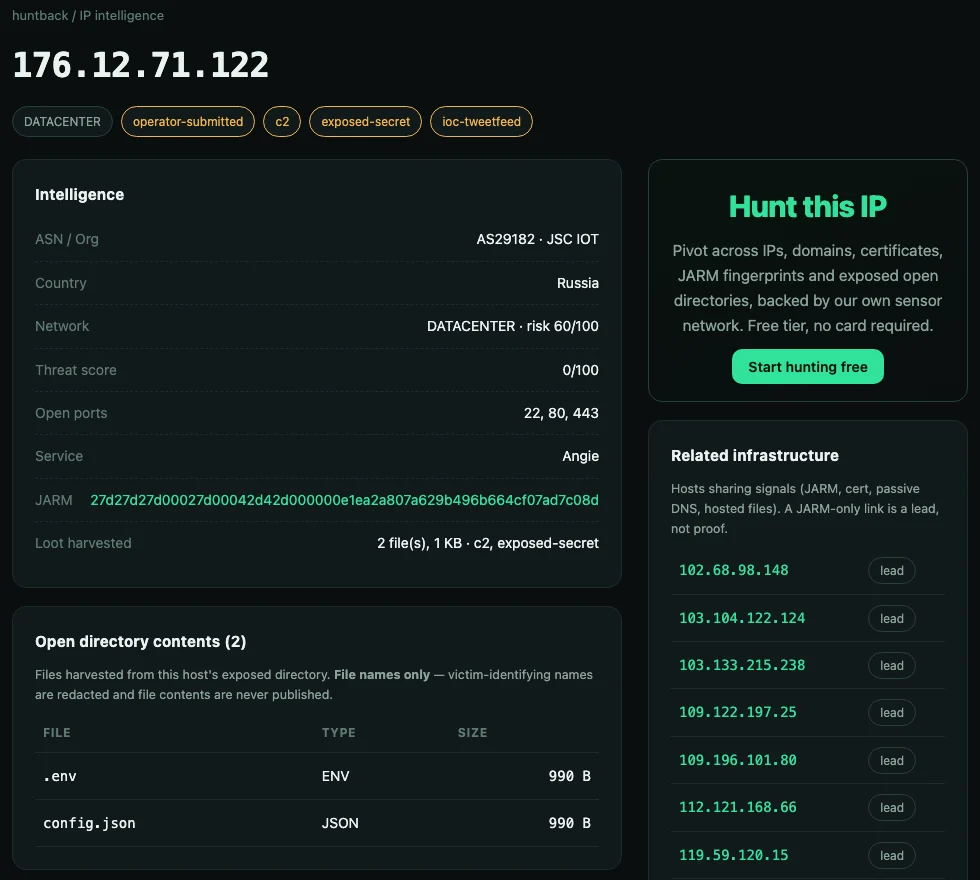This screenshot has width=980, height=880.
Task: Select the ENV type cell
Action: coord(335,776)
